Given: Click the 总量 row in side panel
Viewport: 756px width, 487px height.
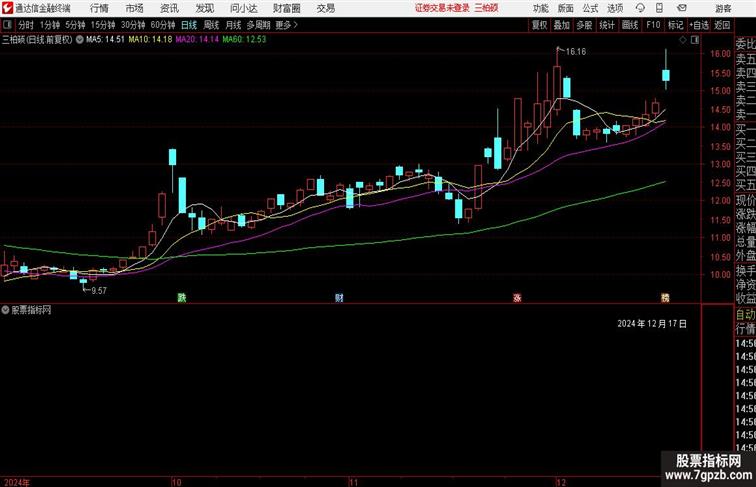Looking at the screenshot, I should (746, 242).
